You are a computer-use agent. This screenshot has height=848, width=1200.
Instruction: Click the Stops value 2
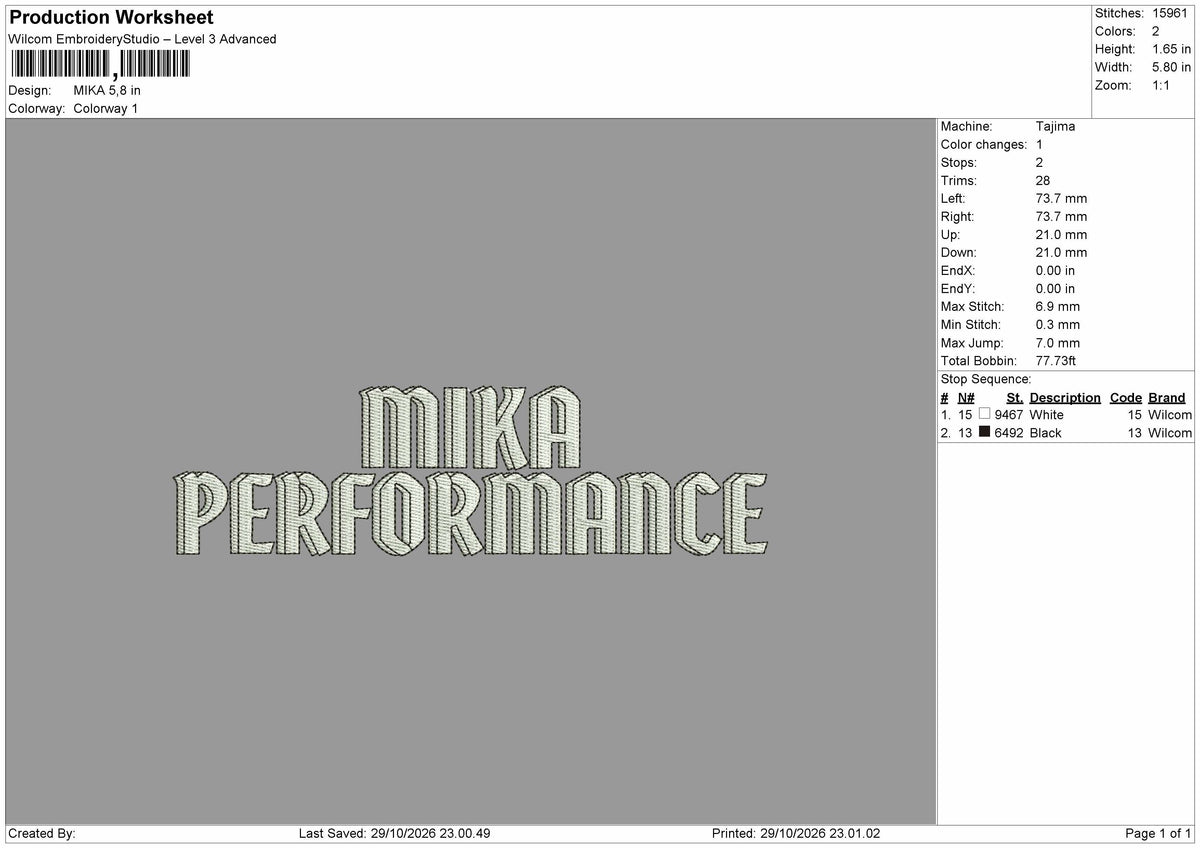(x=1040, y=163)
